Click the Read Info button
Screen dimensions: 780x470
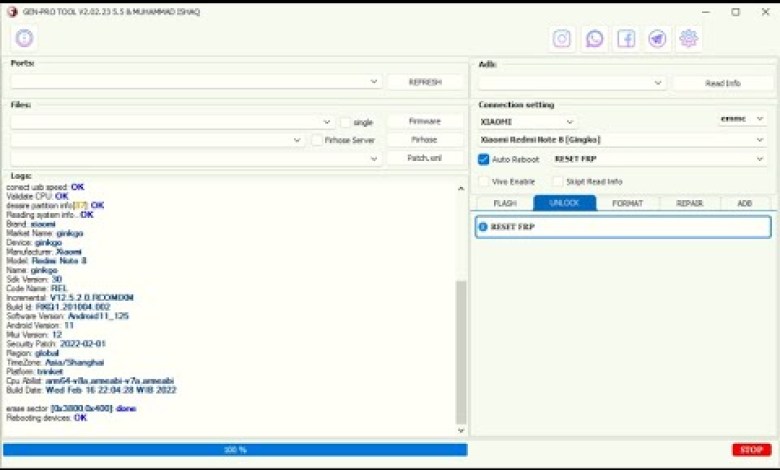tap(723, 83)
